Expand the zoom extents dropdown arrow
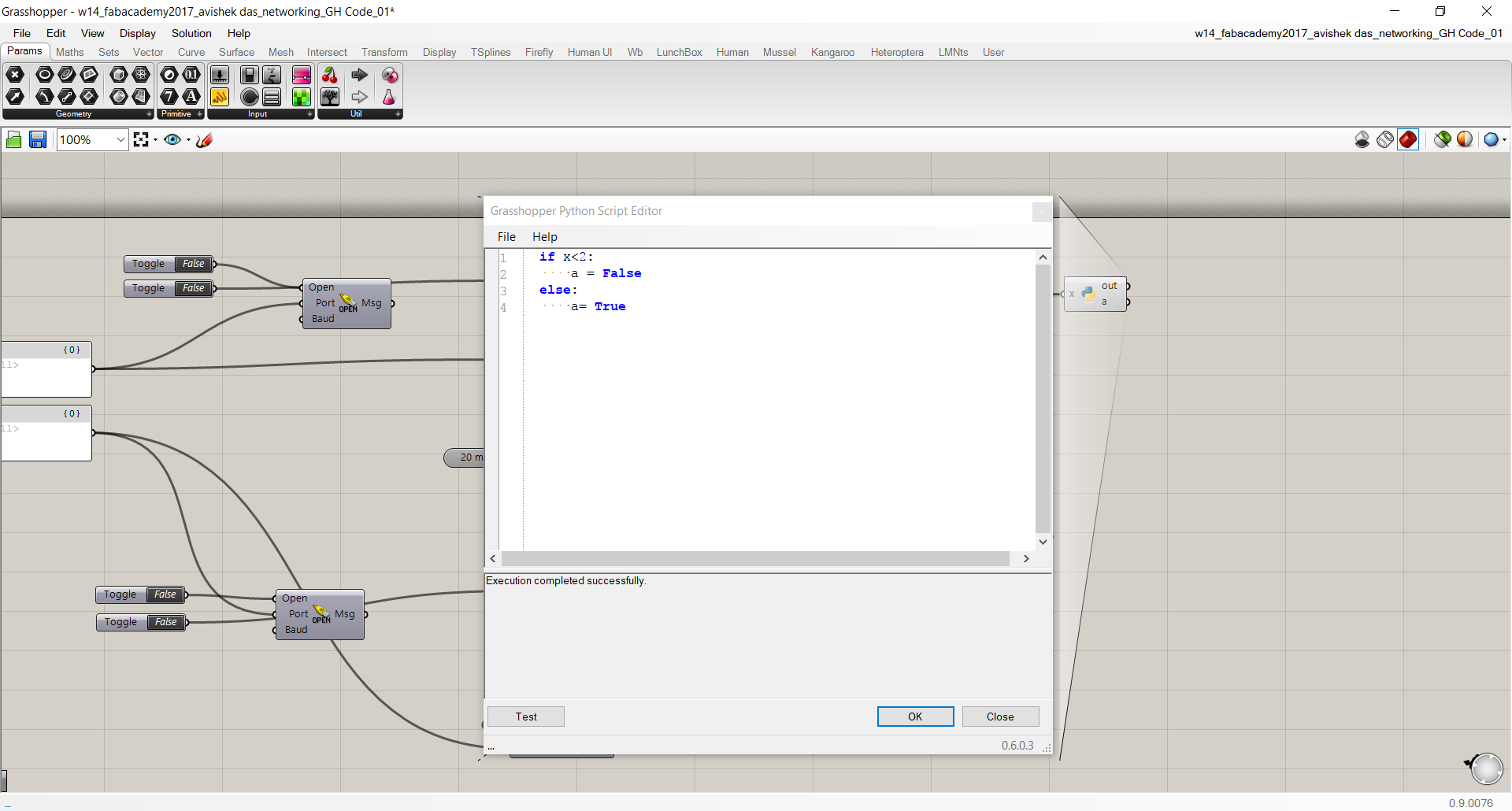Screen dimensions: 1512x811 155,140
